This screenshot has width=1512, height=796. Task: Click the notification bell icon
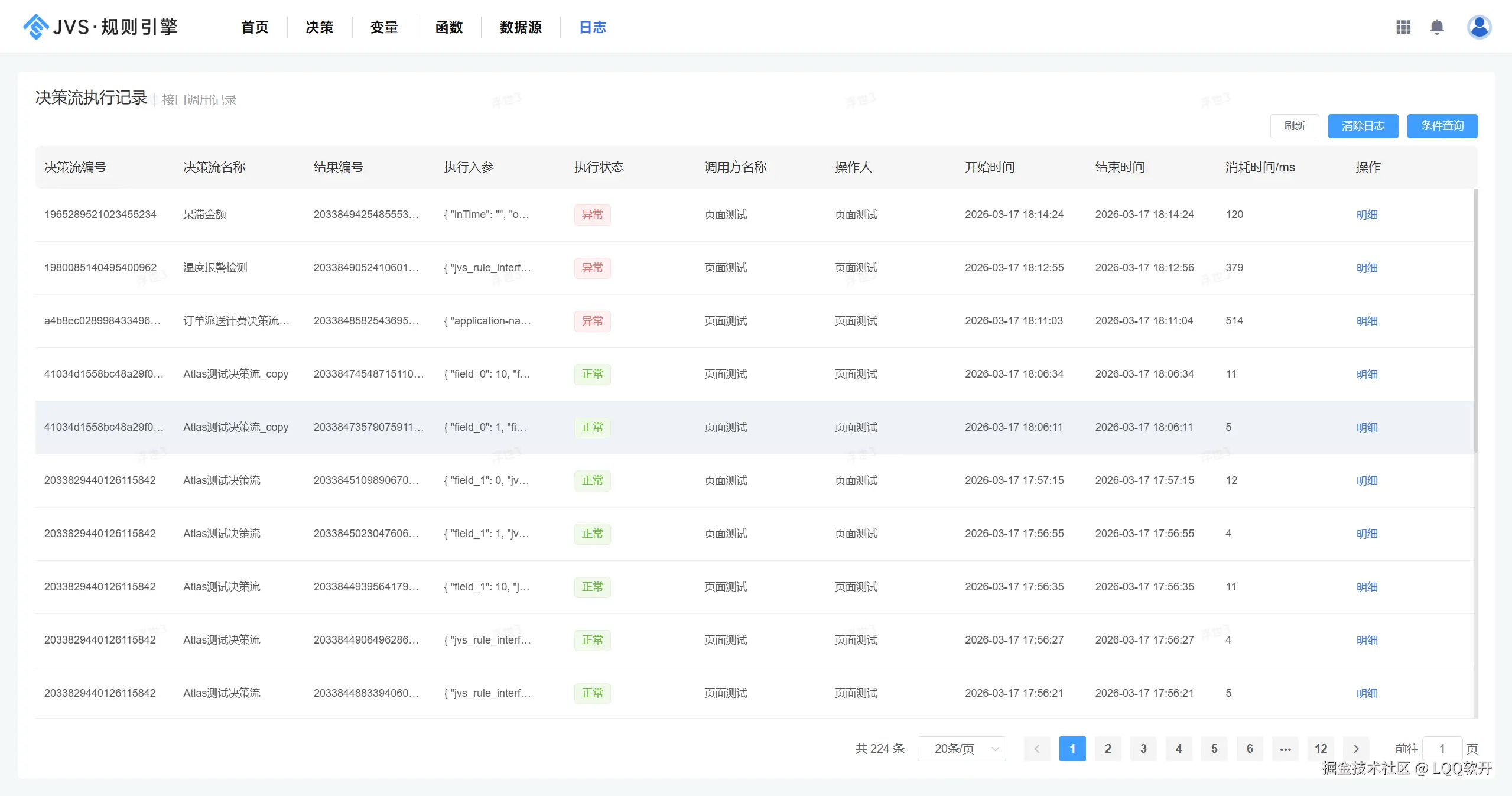pos(1436,27)
